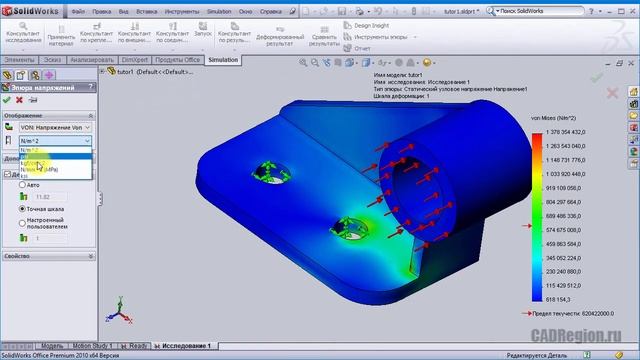The image size is (640, 360).
Task: Open the pink DimXpertManager tab icon
Action: [x=49, y=75]
